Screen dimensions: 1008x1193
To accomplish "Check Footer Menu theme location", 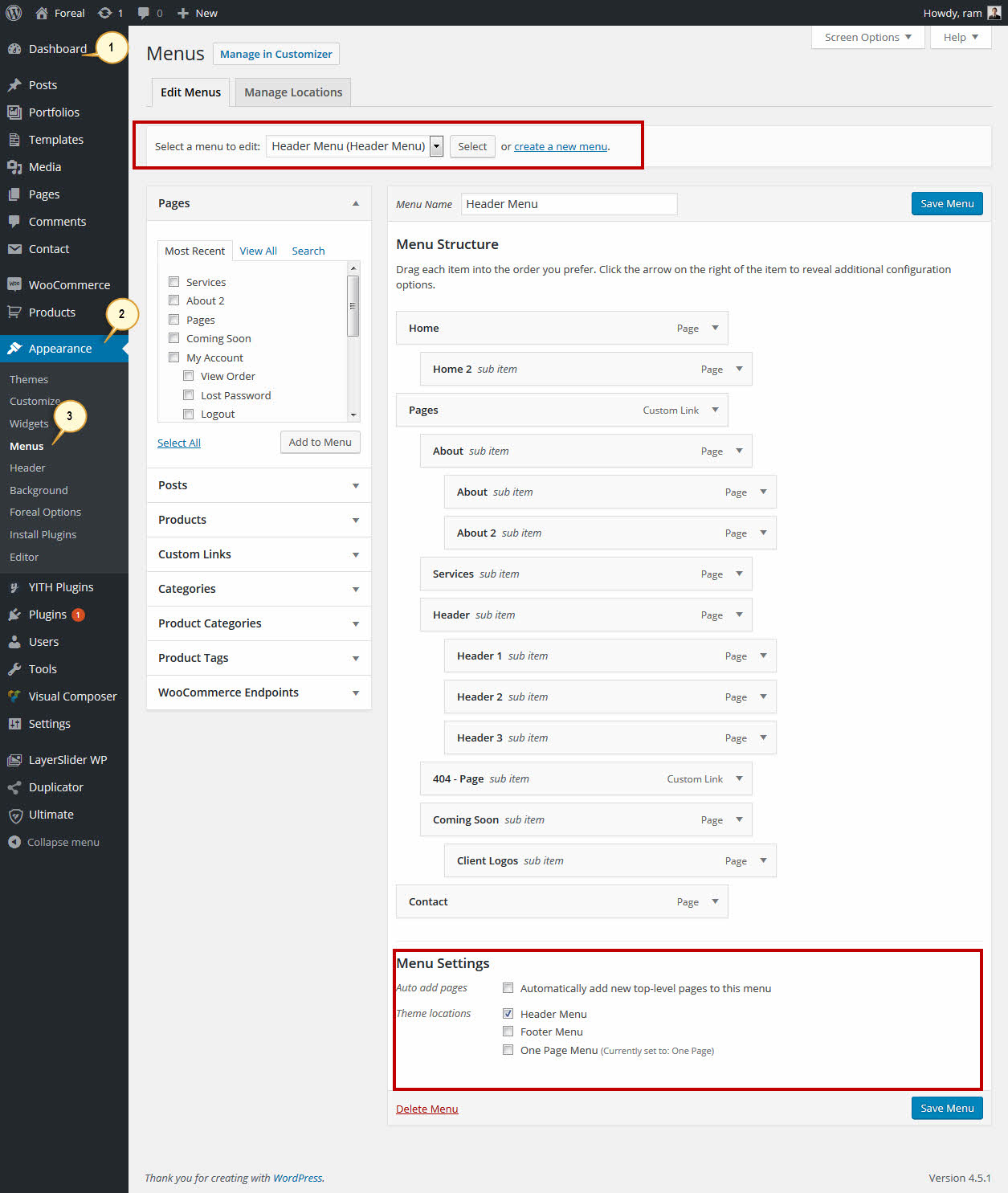I will click(508, 1032).
